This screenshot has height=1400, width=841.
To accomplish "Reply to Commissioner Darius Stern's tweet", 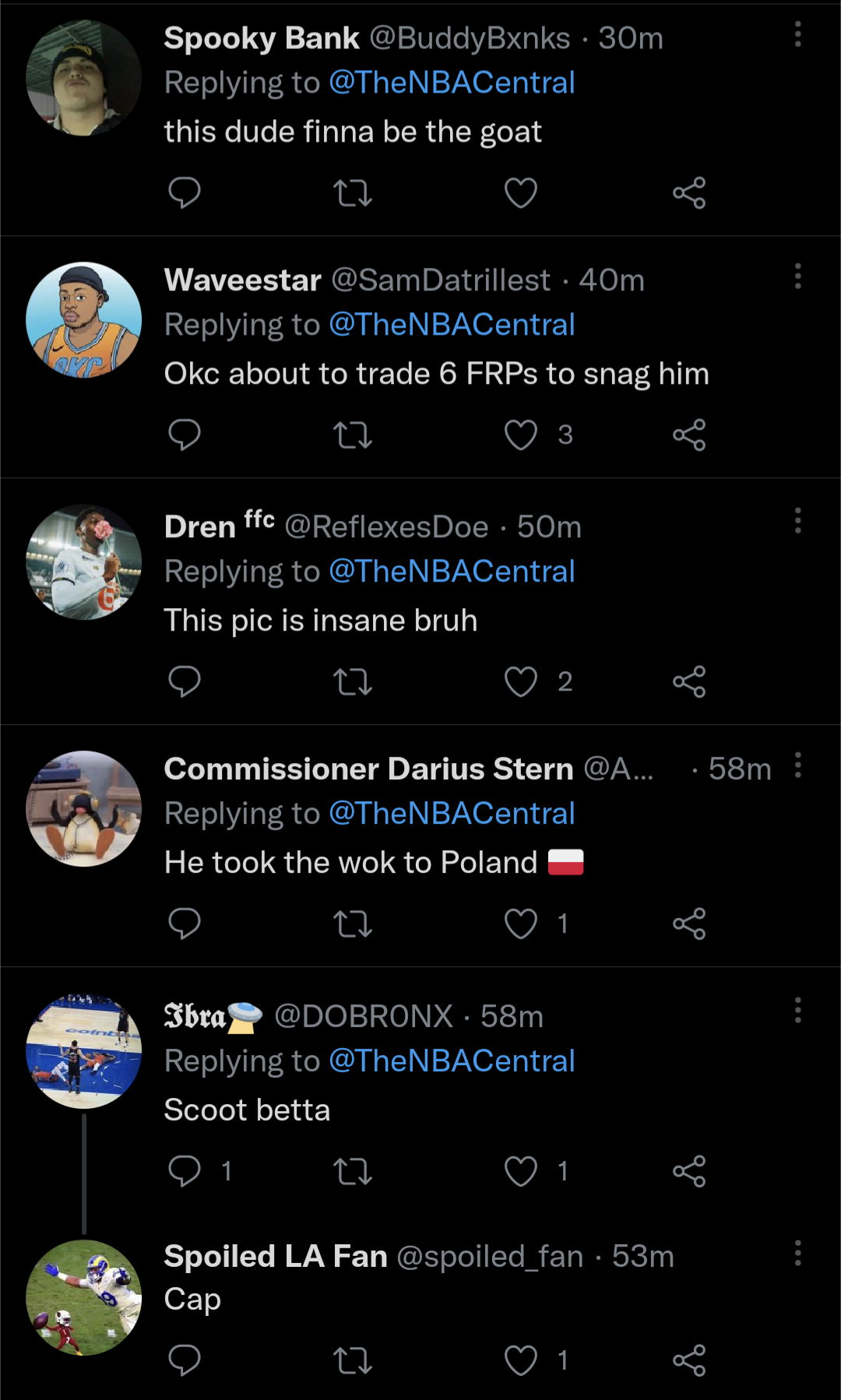I will point(185,923).
